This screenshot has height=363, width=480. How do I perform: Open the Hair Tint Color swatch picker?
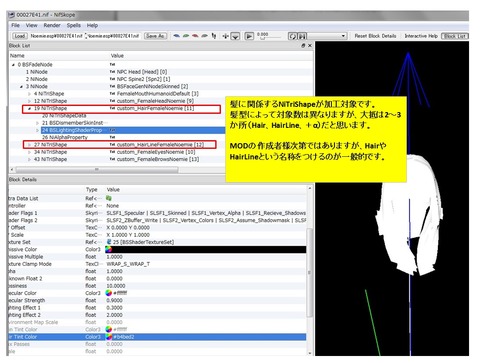(109, 337)
